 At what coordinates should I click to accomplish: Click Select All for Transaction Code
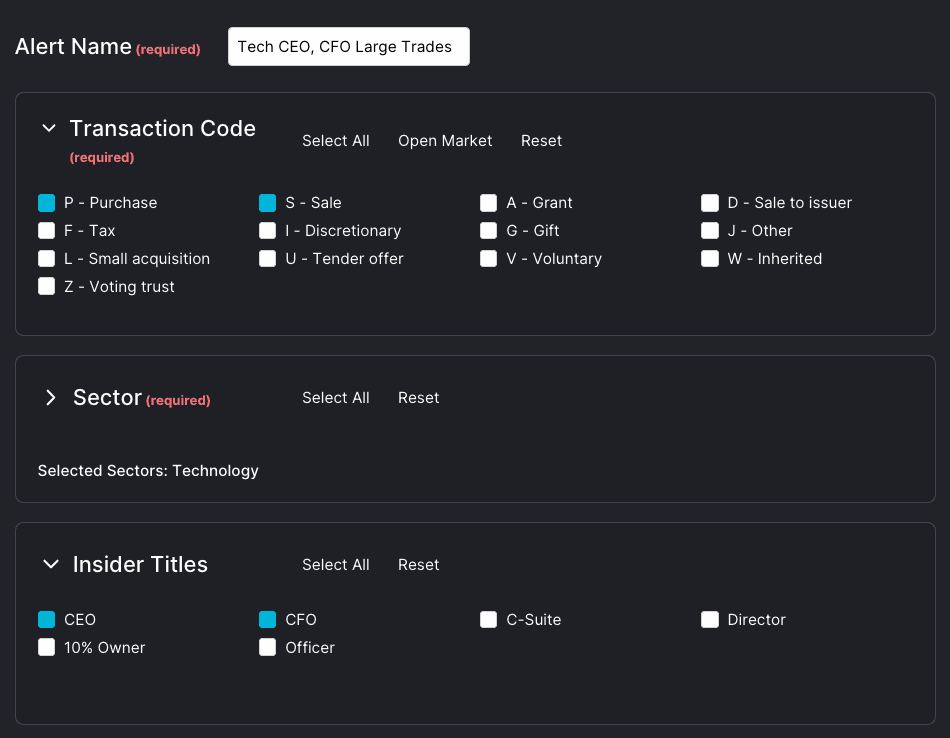click(336, 141)
